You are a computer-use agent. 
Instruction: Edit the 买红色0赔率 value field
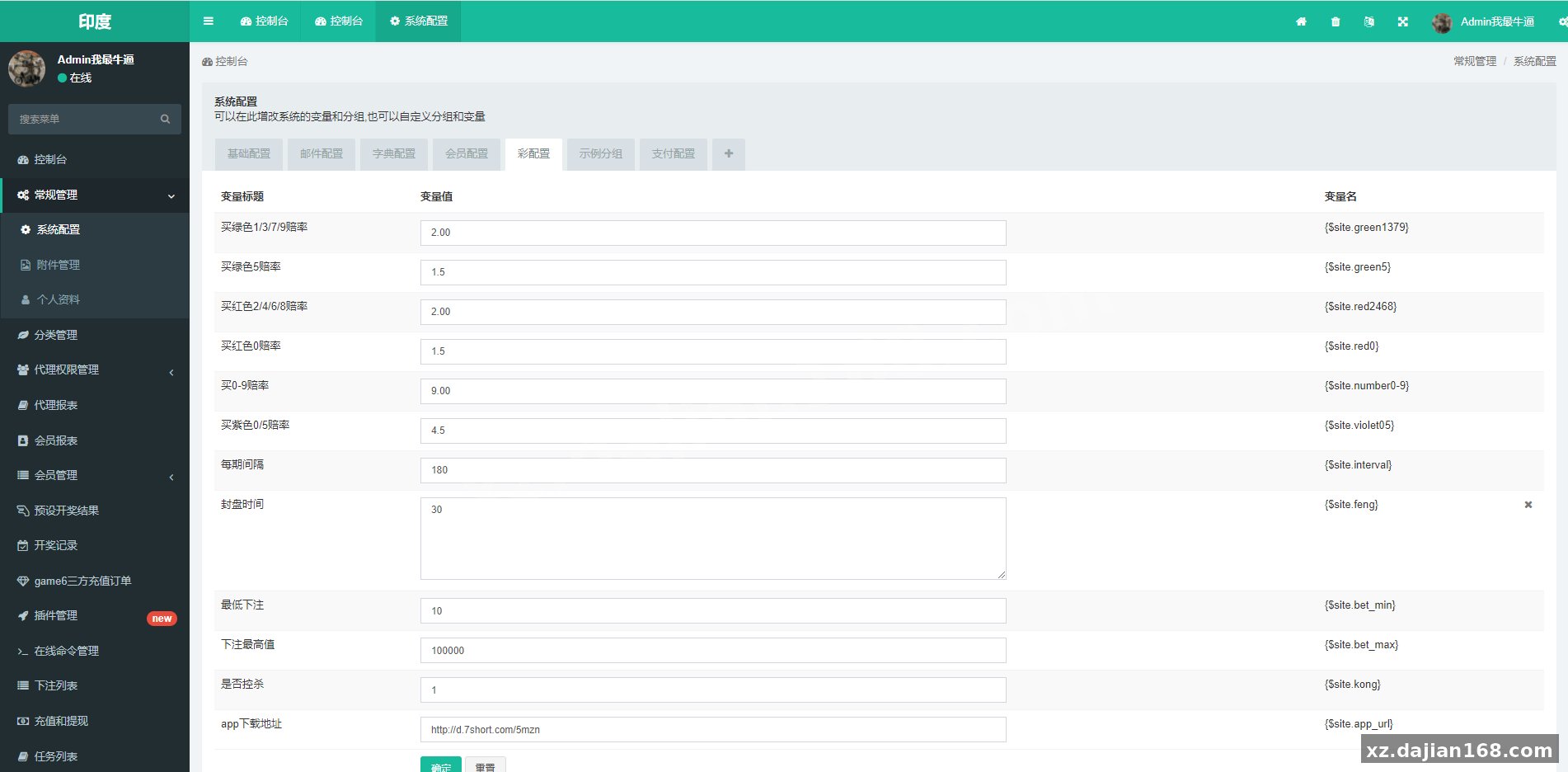713,351
